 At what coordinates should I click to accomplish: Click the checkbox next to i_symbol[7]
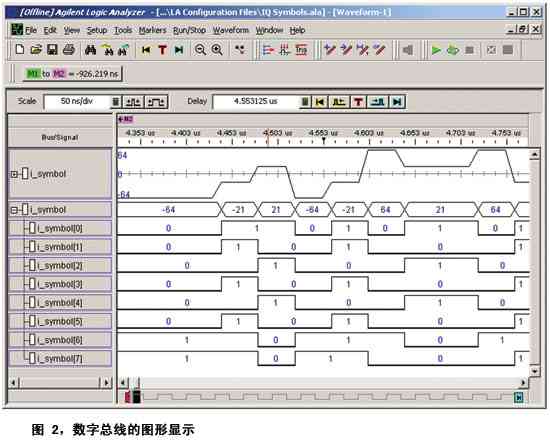pos(32,358)
